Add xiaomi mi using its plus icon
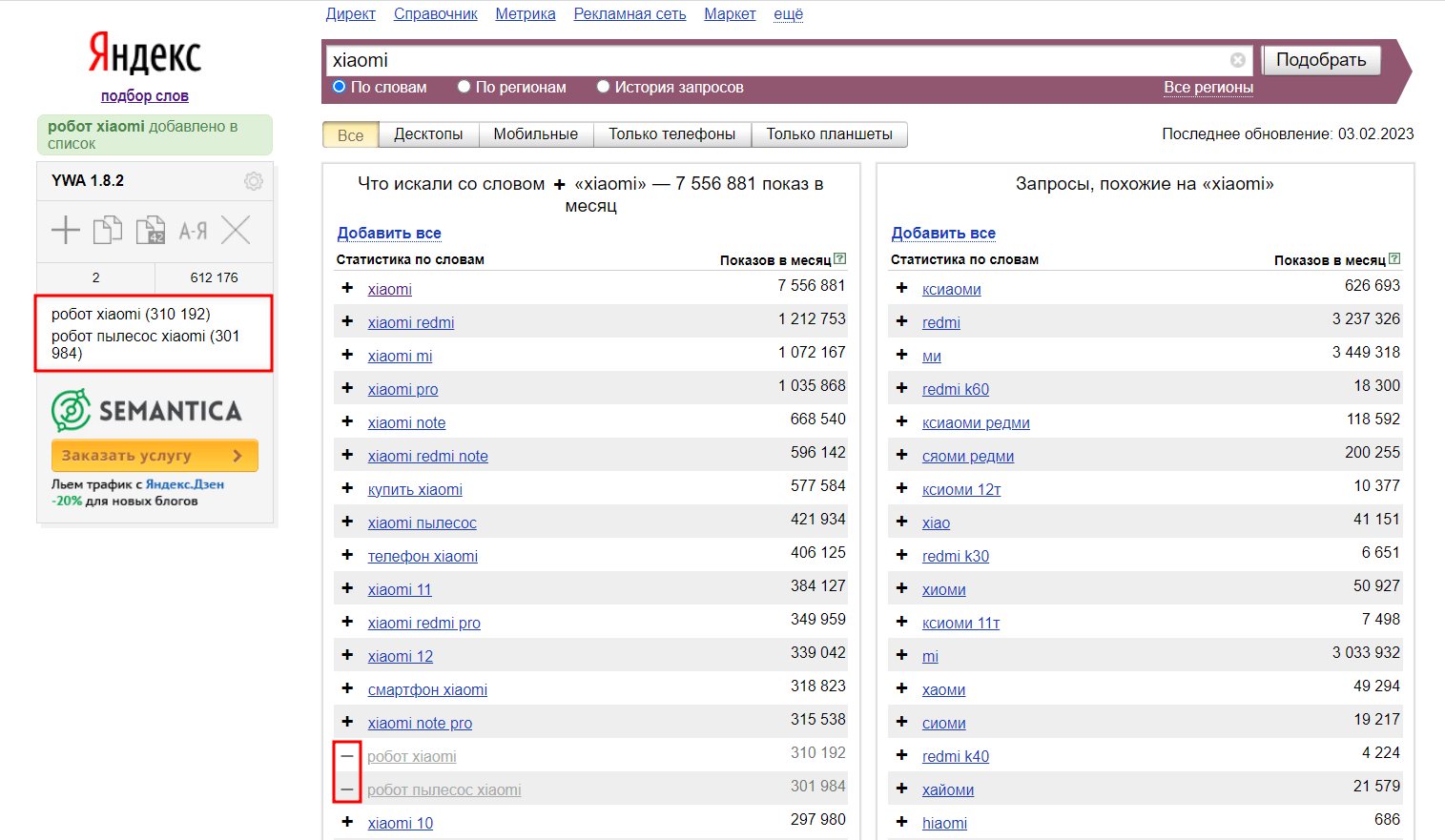The height and width of the screenshot is (840, 1445). tap(347, 355)
